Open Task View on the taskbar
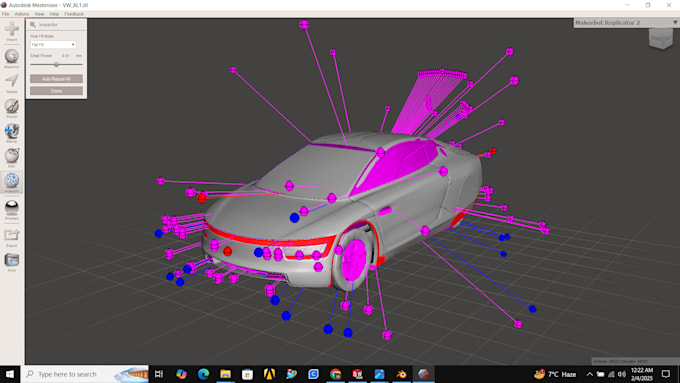Screen dimensions: 680x383 (159, 374)
